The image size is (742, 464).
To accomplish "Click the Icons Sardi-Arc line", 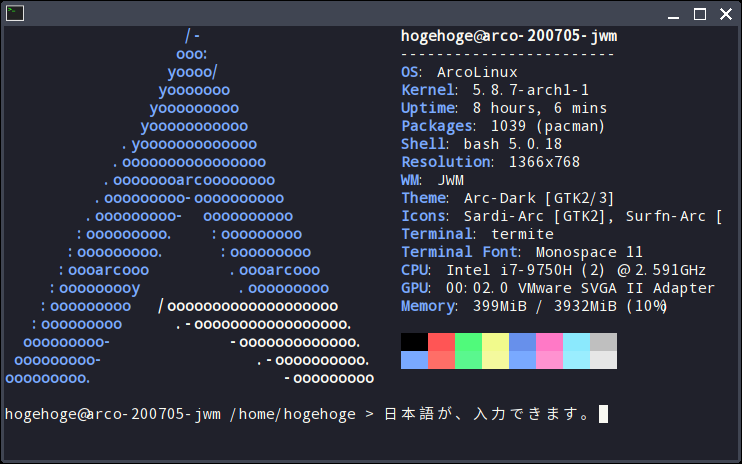I will tap(561, 216).
